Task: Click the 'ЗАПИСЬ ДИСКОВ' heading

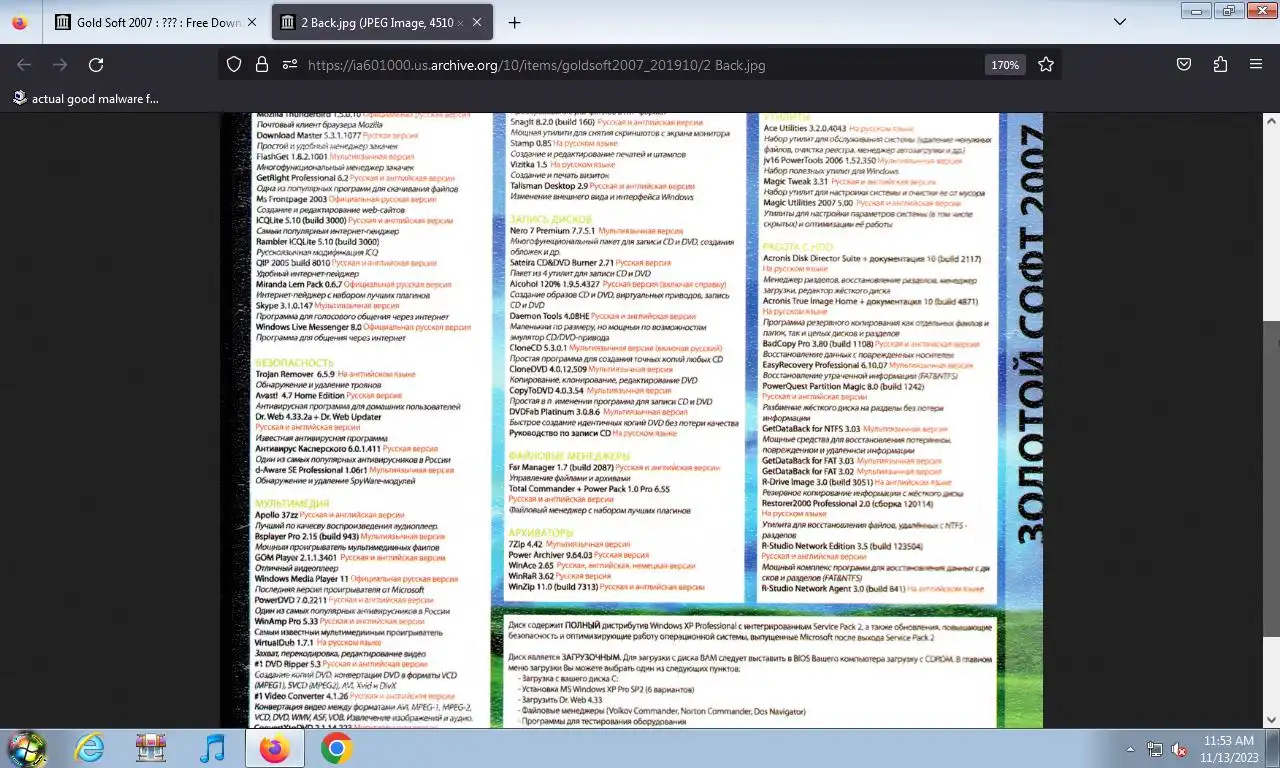Action: click(550, 219)
